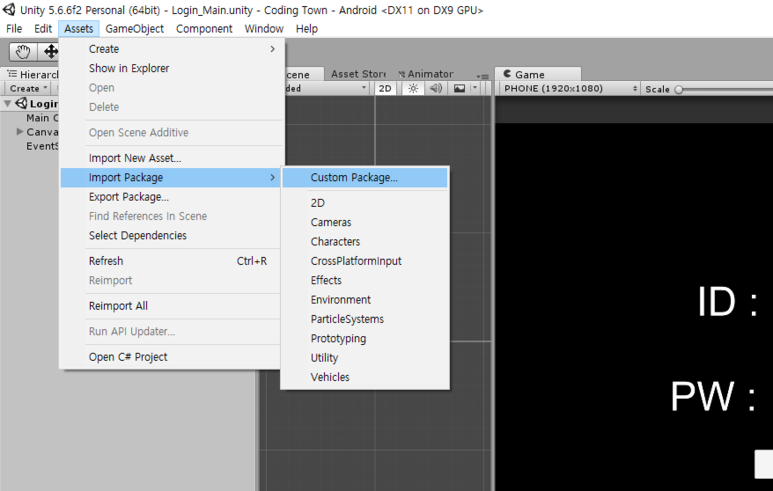Viewport: 773px width, 491px height.
Task: Import the Vehicles package
Action: point(365,377)
